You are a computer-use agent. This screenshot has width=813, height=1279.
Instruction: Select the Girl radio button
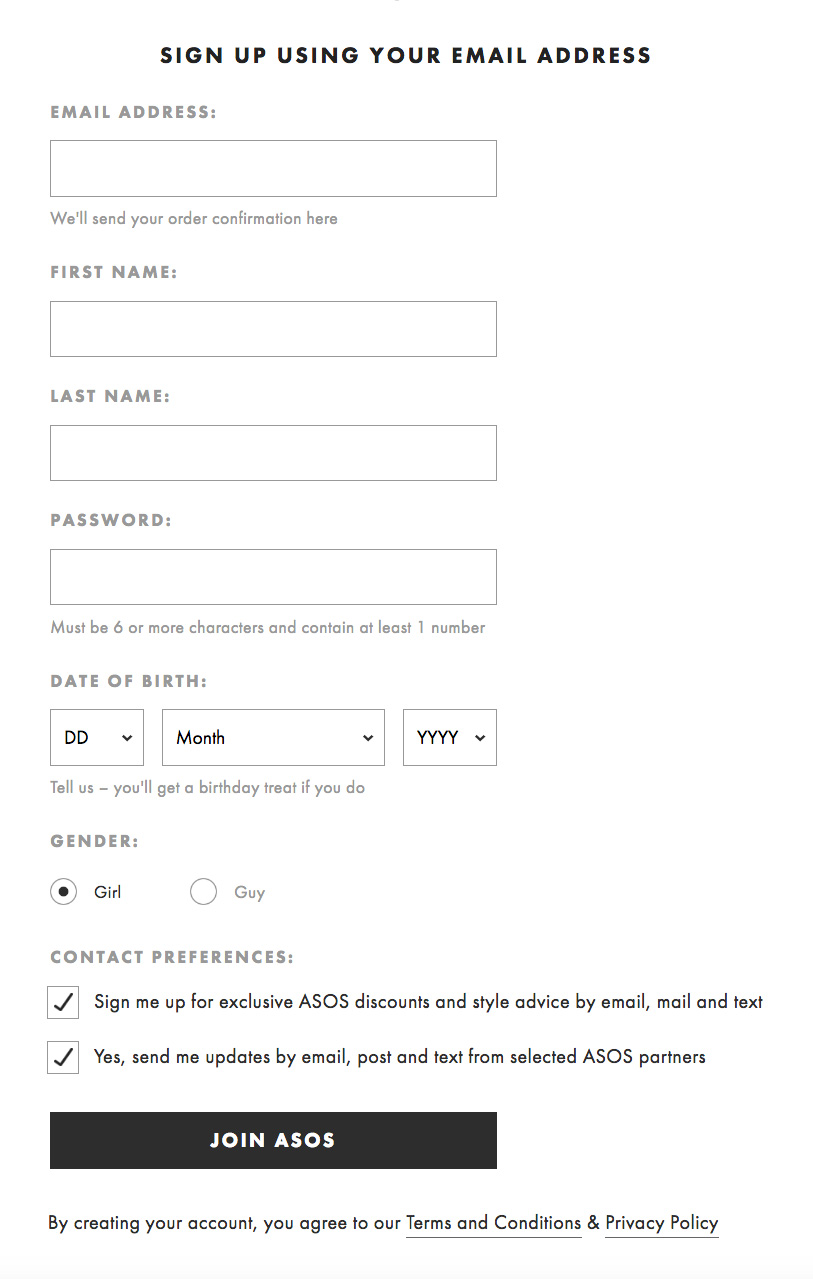click(64, 892)
